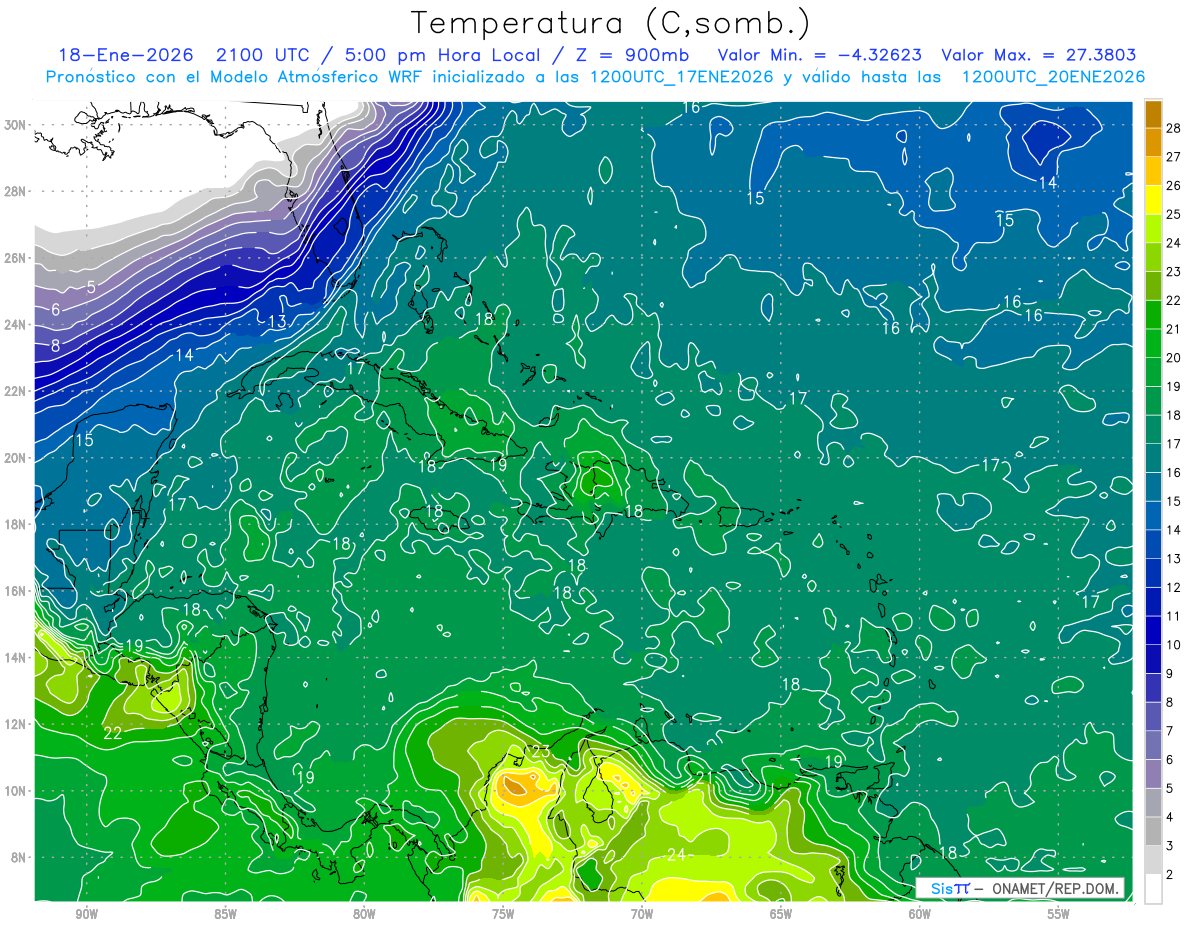Screen dimensions: 1200x927
Task: Click the SisTT ONAMET/REP.DOM. logo box
Action: (1019, 888)
